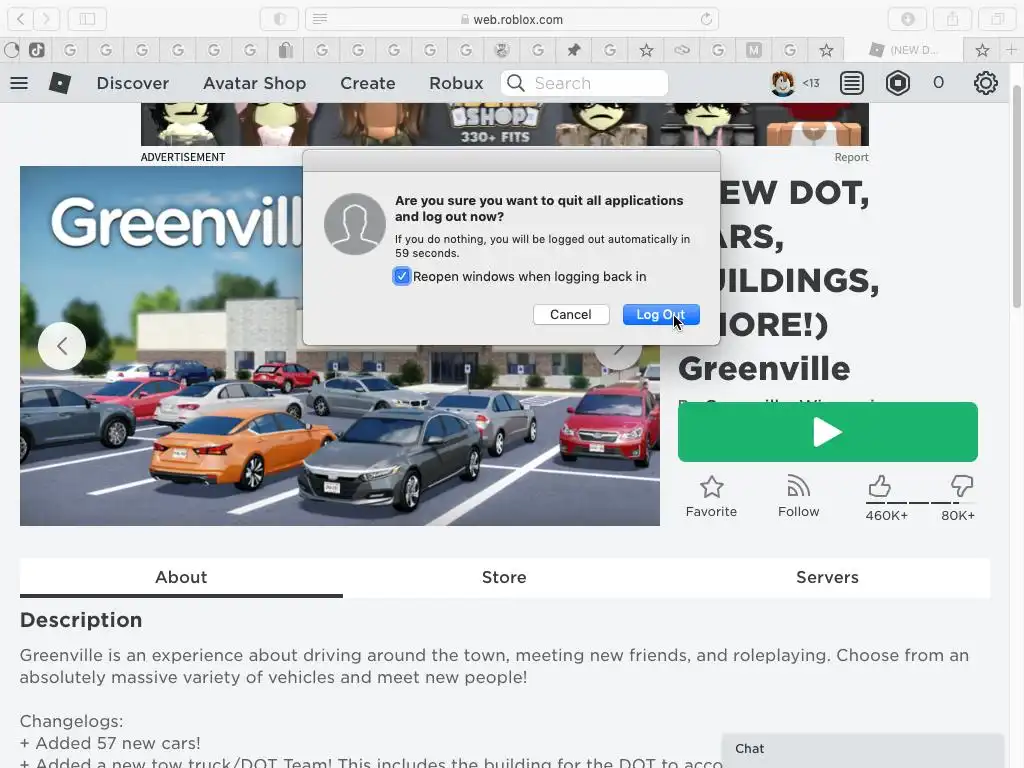Open the Robux nav item

click(456, 83)
